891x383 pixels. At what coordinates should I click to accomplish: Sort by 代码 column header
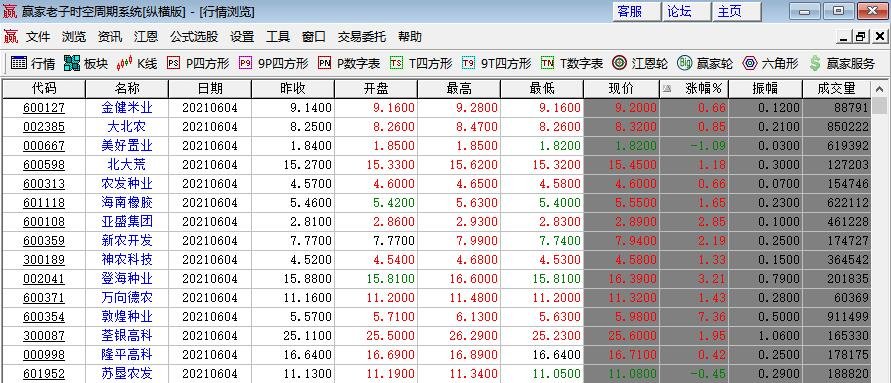(x=44, y=89)
